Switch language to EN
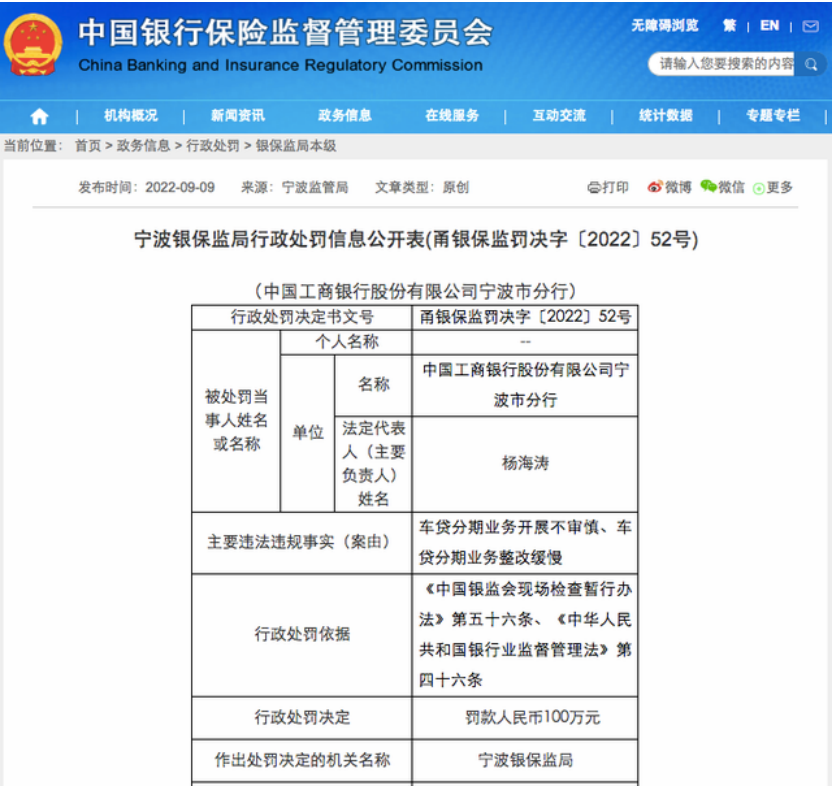Screen dimensions: 833x788 click(x=769, y=26)
